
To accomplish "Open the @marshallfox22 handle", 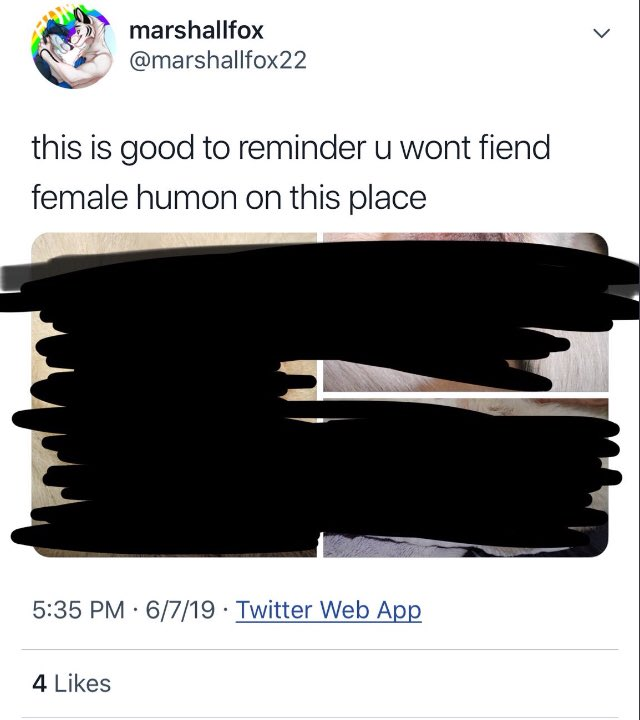I will [218, 61].
